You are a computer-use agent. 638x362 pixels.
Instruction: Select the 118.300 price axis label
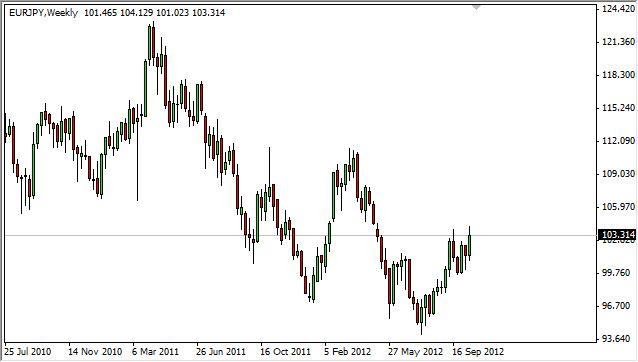tap(618, 75)
